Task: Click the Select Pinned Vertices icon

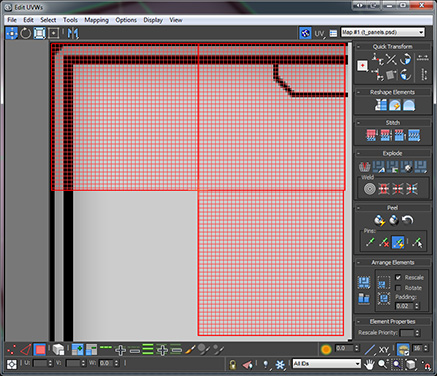Action: click(x=417, y=242)
